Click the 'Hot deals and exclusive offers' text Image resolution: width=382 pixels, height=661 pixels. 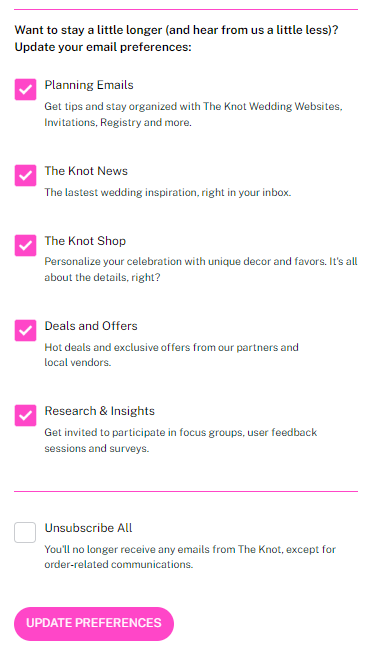[x=171, y=355]
